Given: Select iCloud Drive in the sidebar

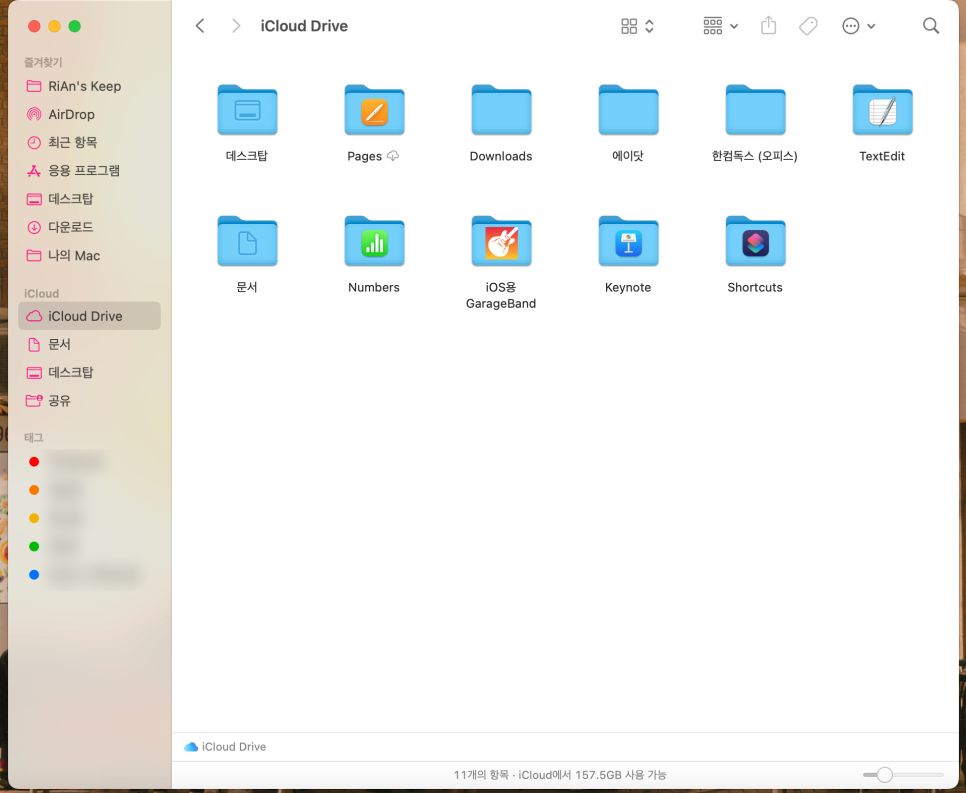Looking at the screenshot, I should click(89, 316).
